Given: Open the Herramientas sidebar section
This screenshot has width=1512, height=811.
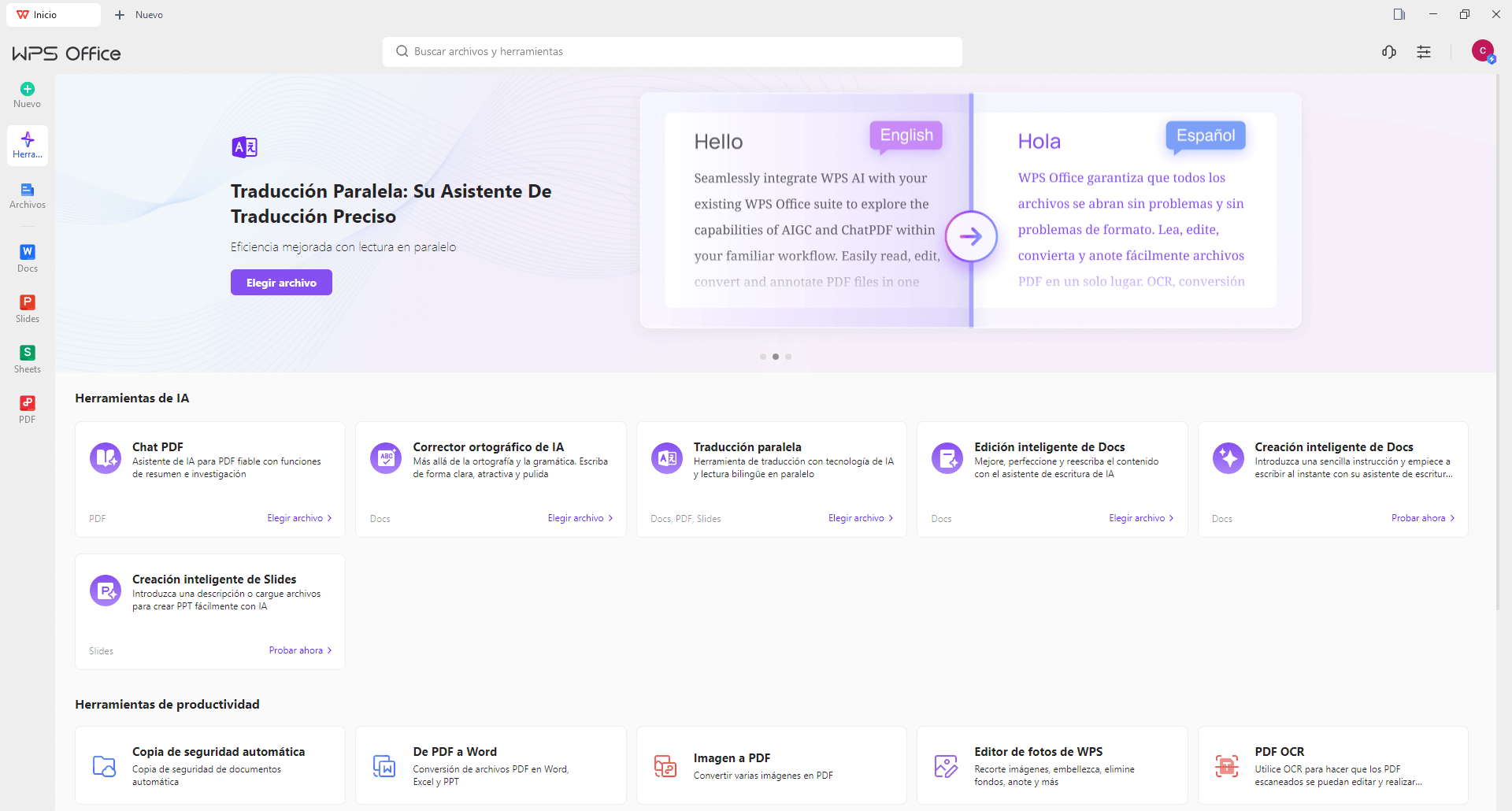Looking at the screenshot, I should (28, 146).
